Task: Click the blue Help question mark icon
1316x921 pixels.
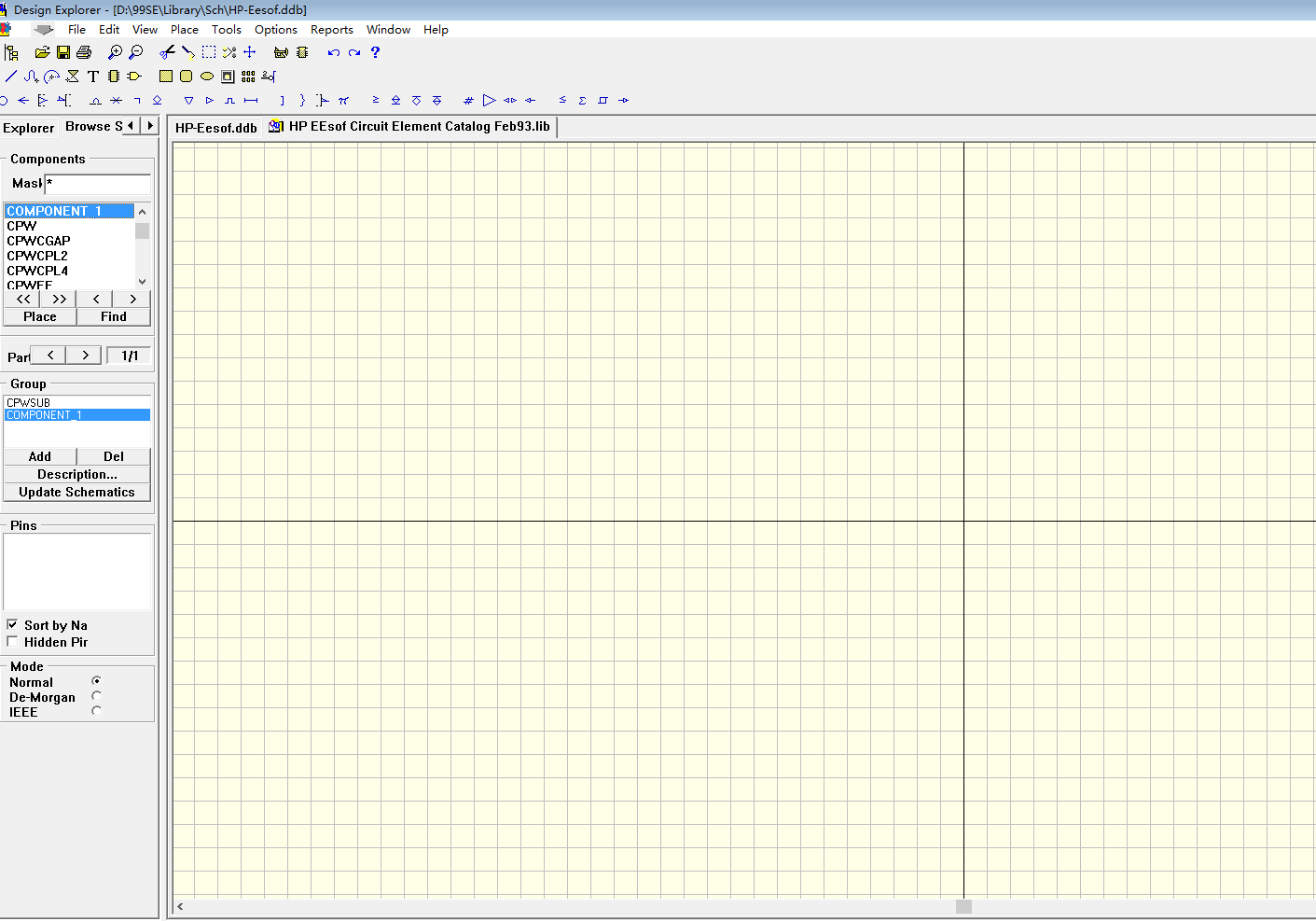Action: coord(375,53)
